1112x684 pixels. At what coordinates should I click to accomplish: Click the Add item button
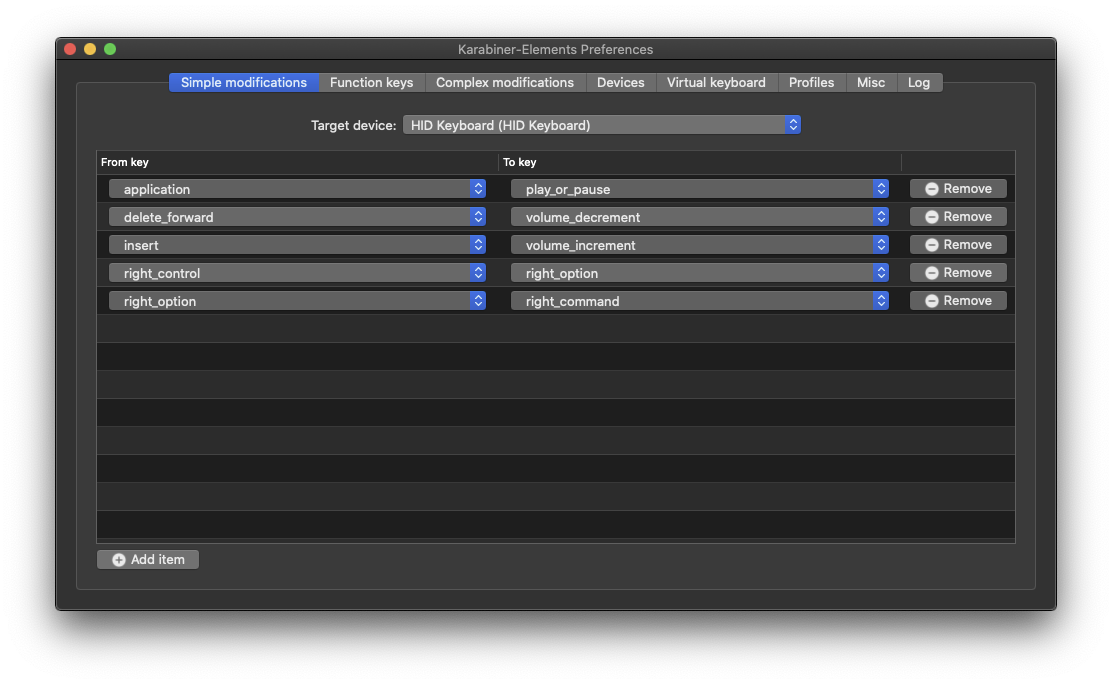[x=148, y=560]
